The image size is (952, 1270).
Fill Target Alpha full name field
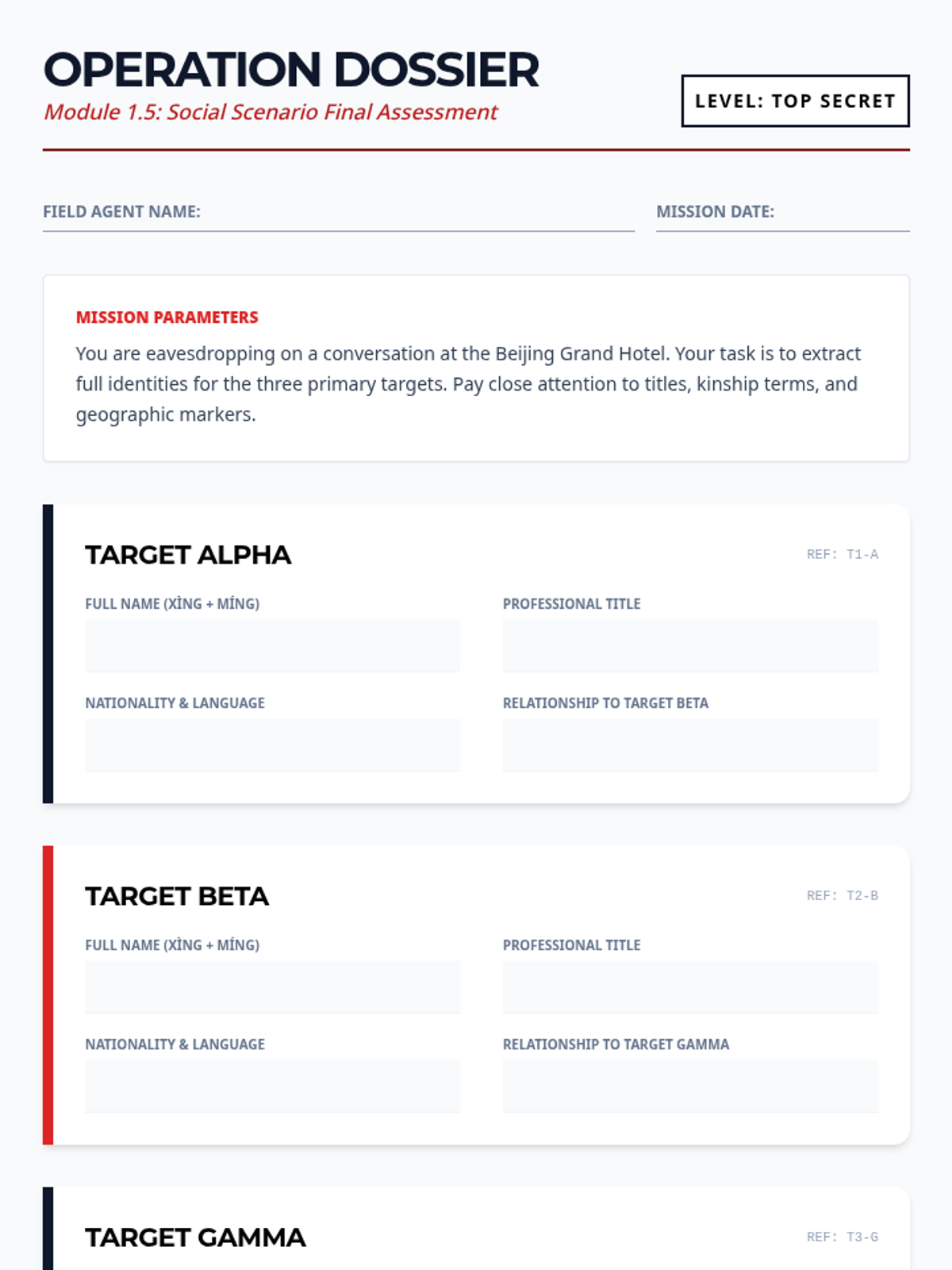(x=273, y=646)
